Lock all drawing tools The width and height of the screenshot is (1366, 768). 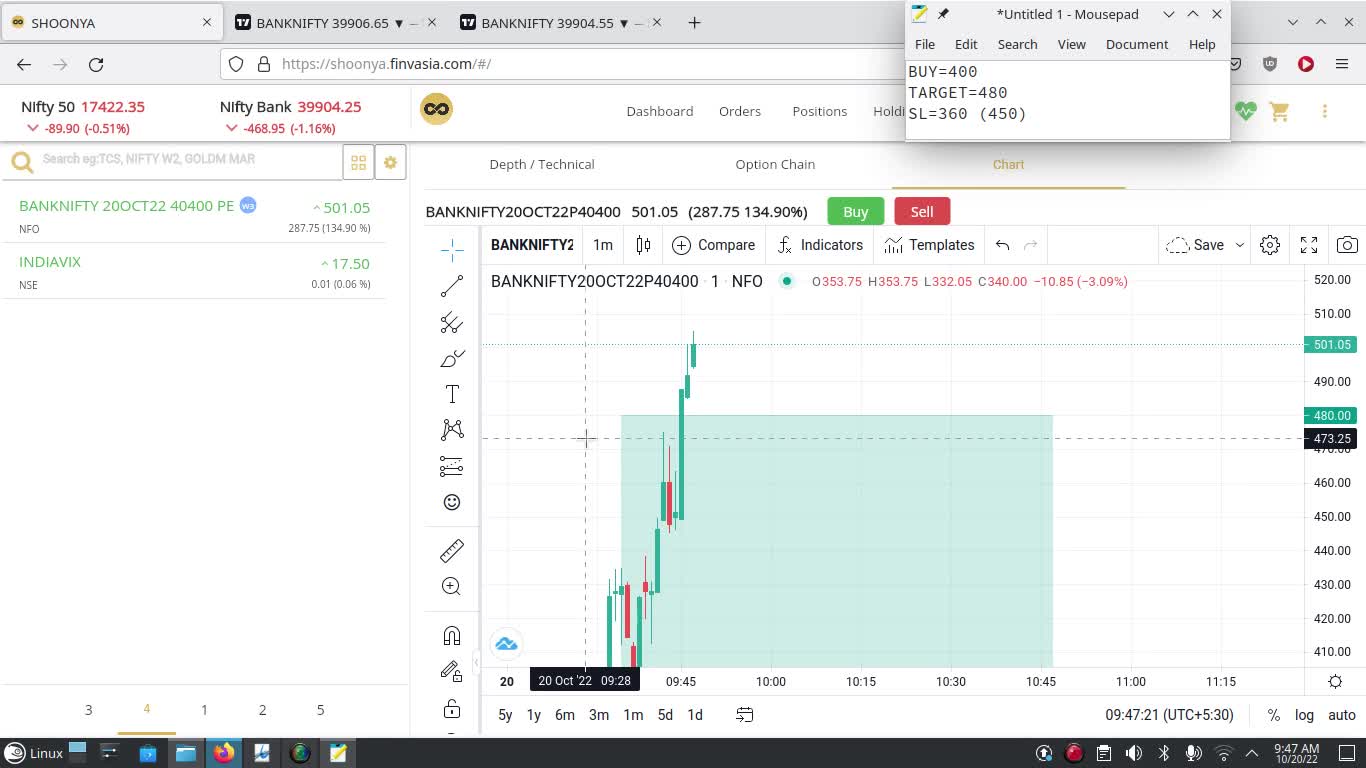pyautogui.click(x=452, y=709)
